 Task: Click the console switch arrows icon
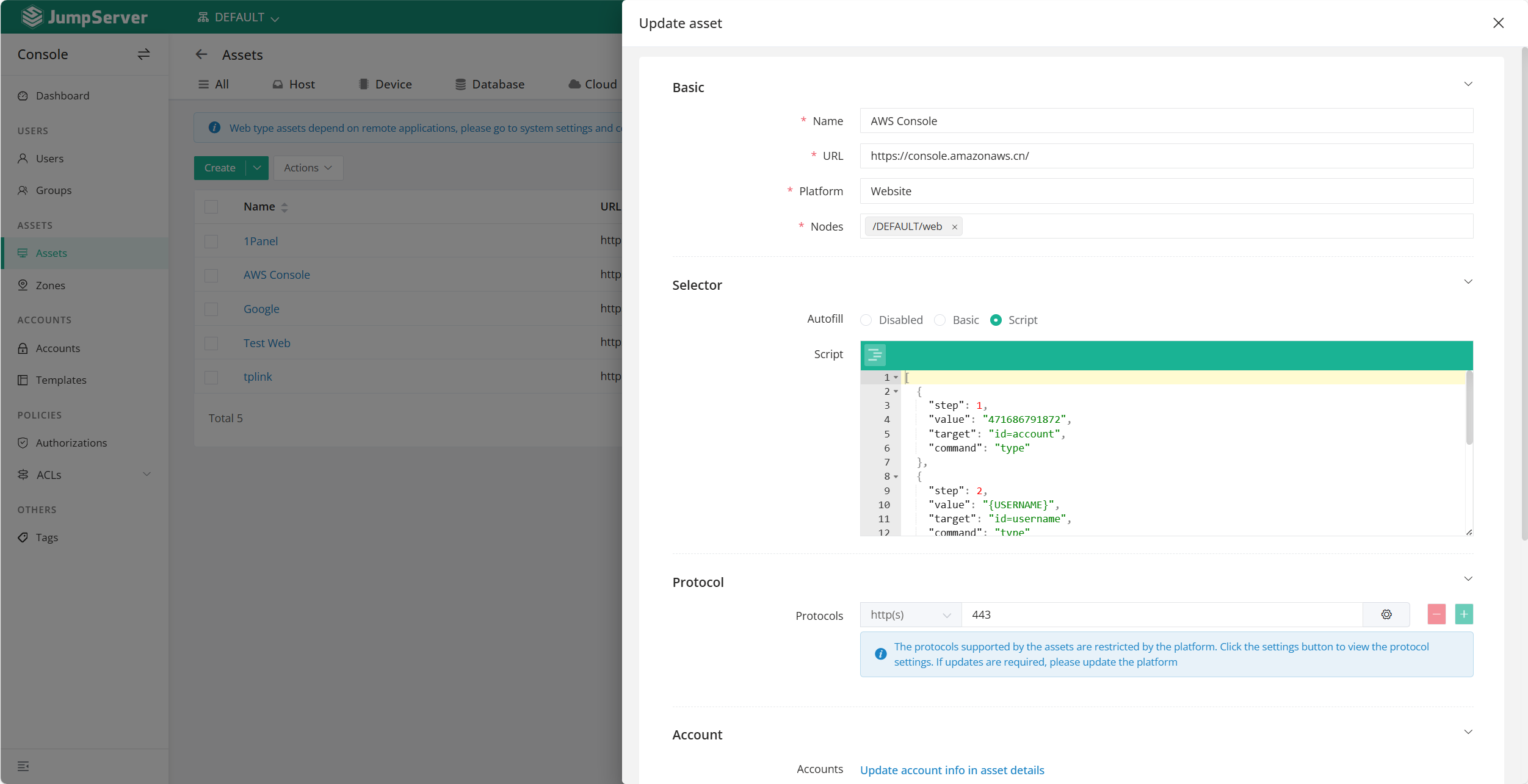(143, 54)
